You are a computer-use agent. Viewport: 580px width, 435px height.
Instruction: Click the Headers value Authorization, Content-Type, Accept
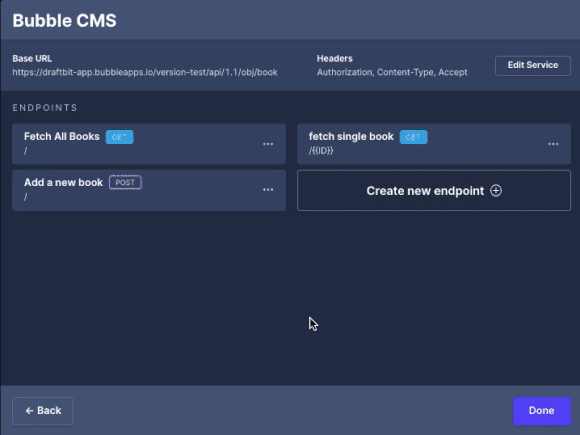point(392,72)
